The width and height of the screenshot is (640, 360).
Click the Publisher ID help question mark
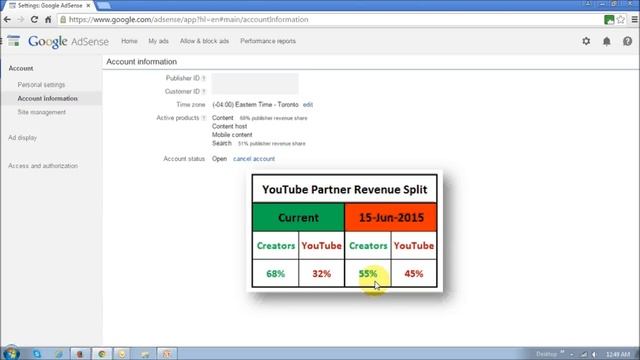(x=203, y=78)
